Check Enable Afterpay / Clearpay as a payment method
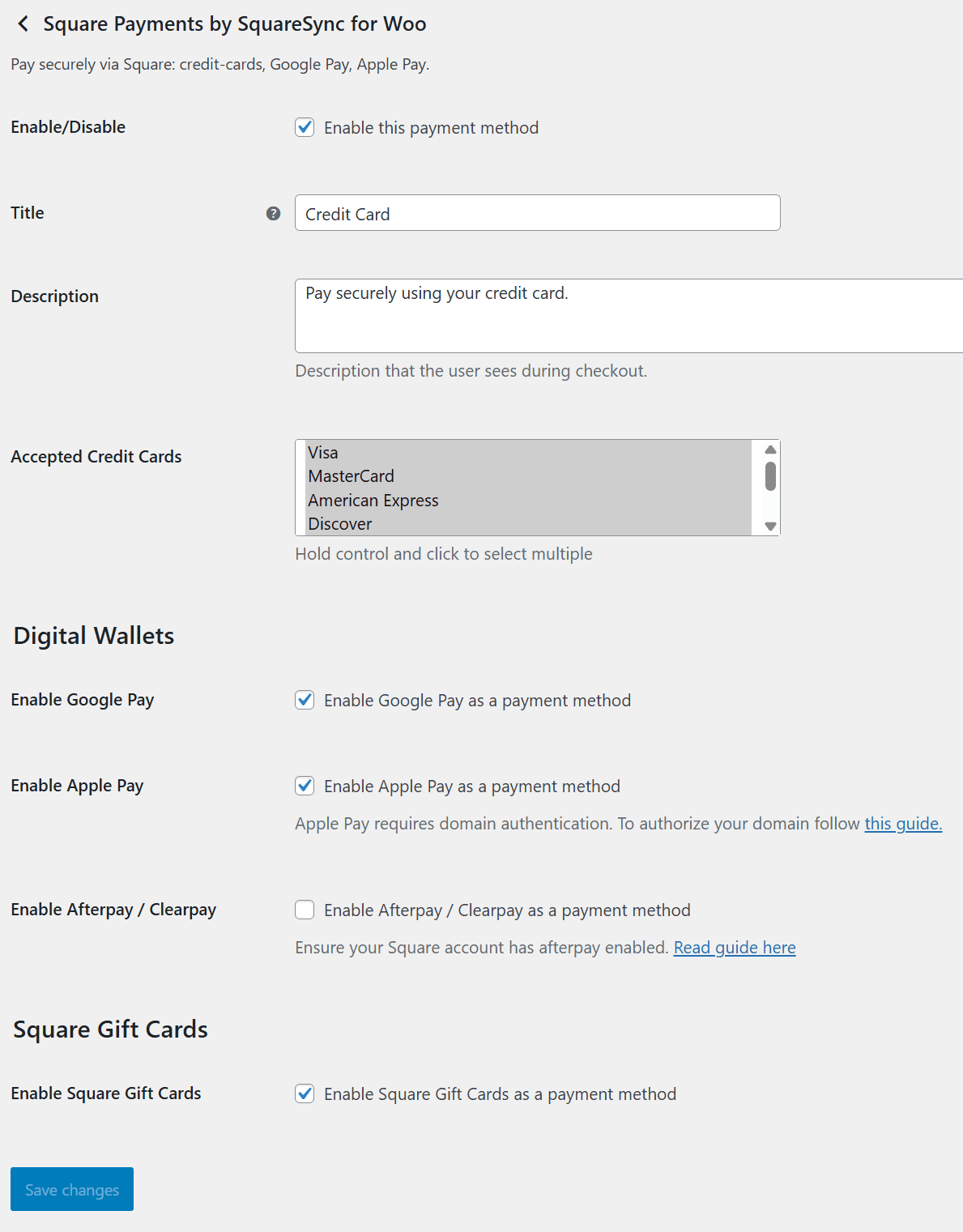The width and height of the screenshot is (963, 1232). pos(305,910)
